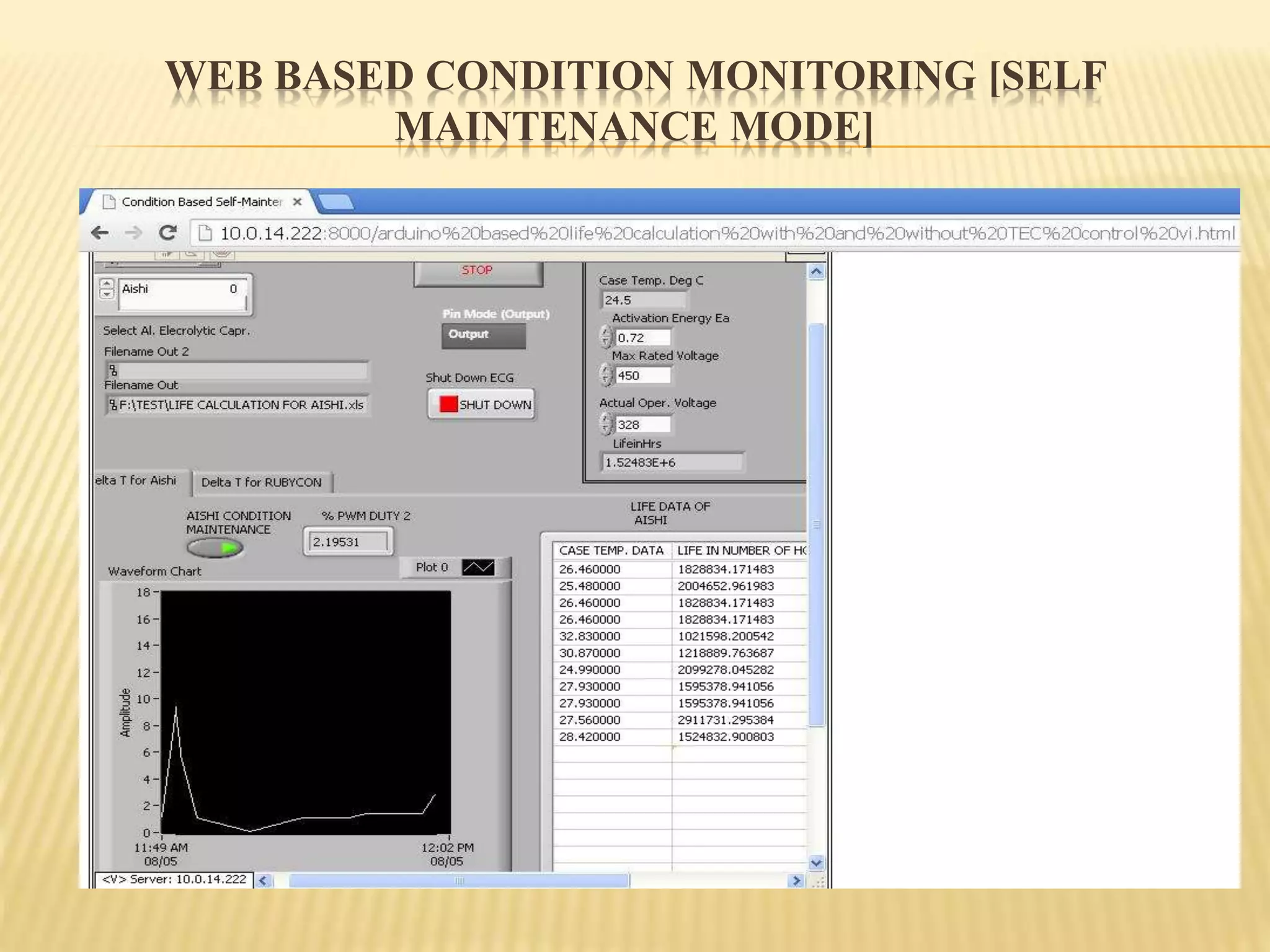
Task: Click the Filename Out 2 path field
Action: pos(237,371)
